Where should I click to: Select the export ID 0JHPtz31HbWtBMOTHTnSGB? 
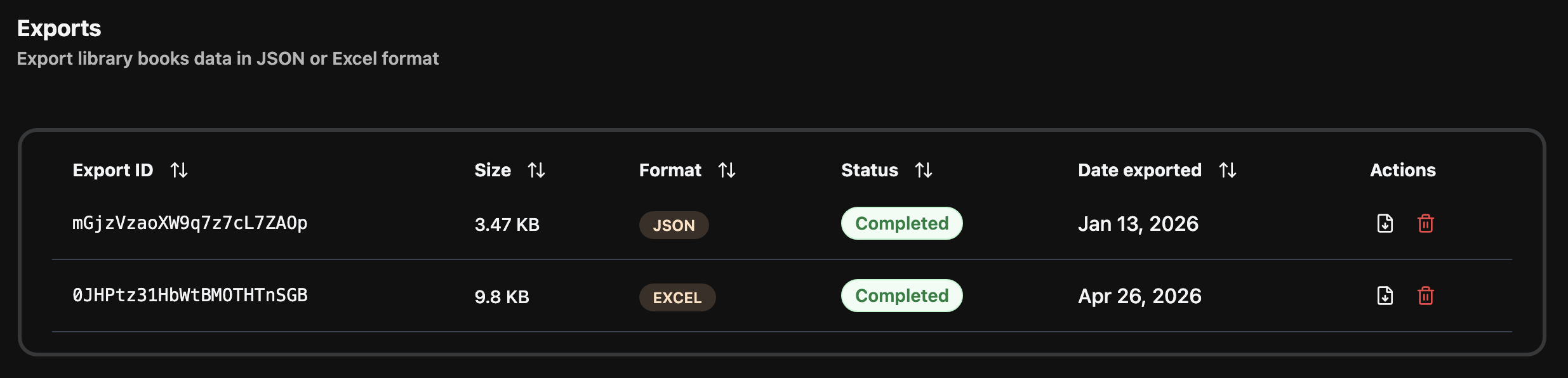(190, 294)
